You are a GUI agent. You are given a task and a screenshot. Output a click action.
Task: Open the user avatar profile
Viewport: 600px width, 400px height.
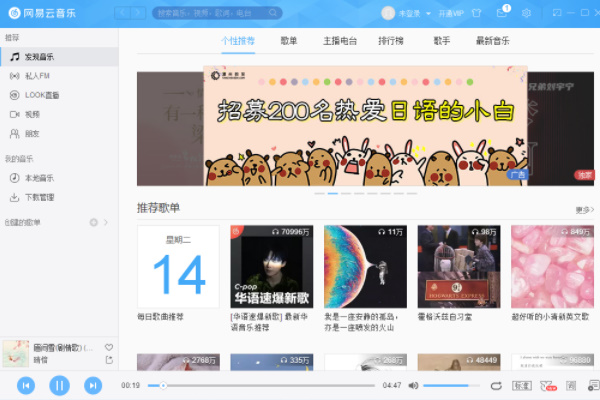(x=388, y=13)
